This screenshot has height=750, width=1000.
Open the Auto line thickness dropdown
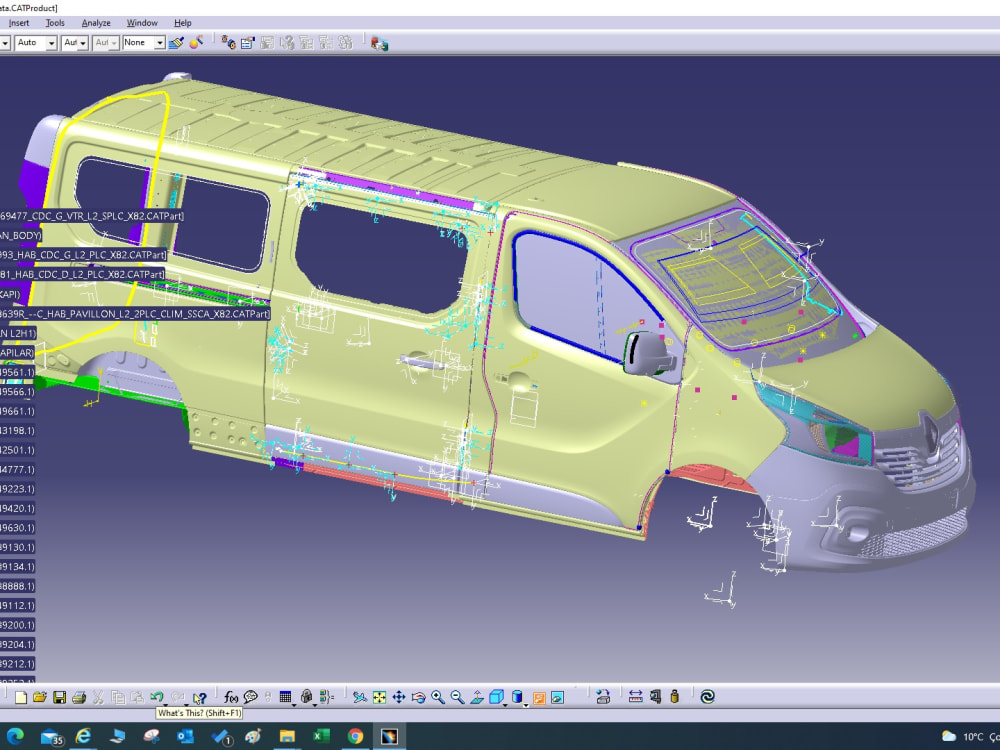pyautogui.click(x=52, y=43)
